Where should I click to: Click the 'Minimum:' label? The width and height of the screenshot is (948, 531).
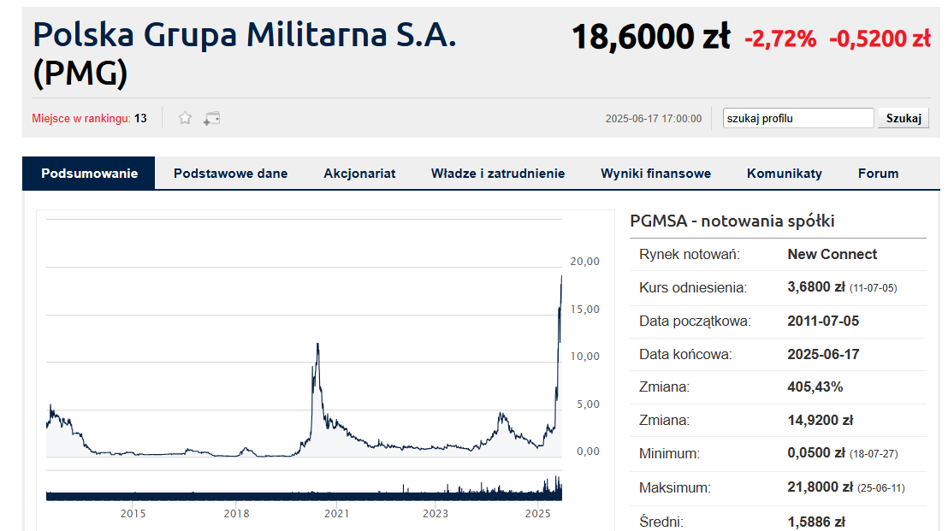(669, 454)
